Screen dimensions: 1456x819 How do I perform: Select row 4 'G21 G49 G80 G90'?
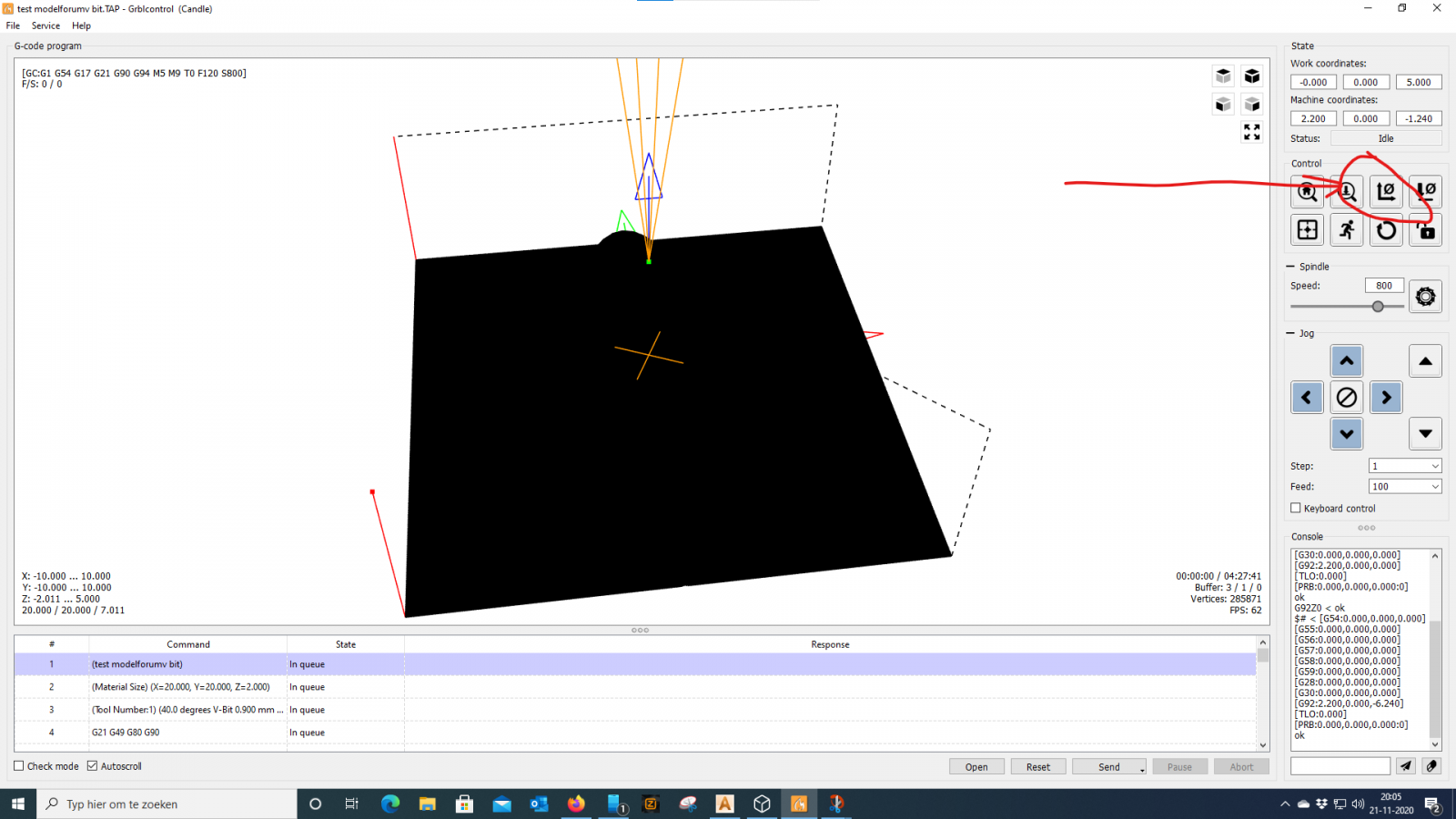(635, 733)
